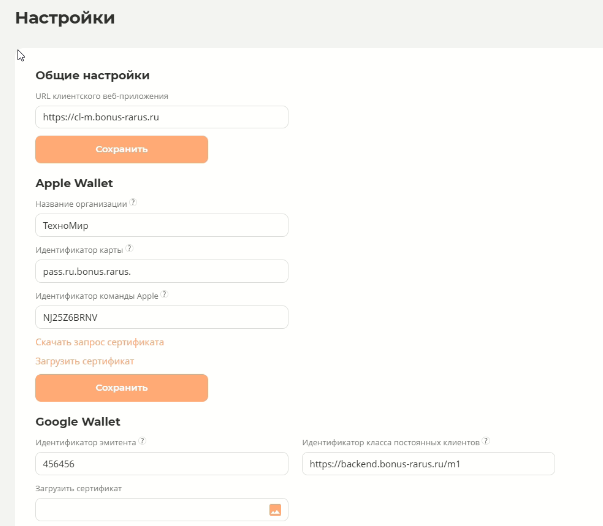Screen dimensions: 603x526
Task: Click the Идентификатор класса постоянных клиентов input
Action: tap(427, 464)
